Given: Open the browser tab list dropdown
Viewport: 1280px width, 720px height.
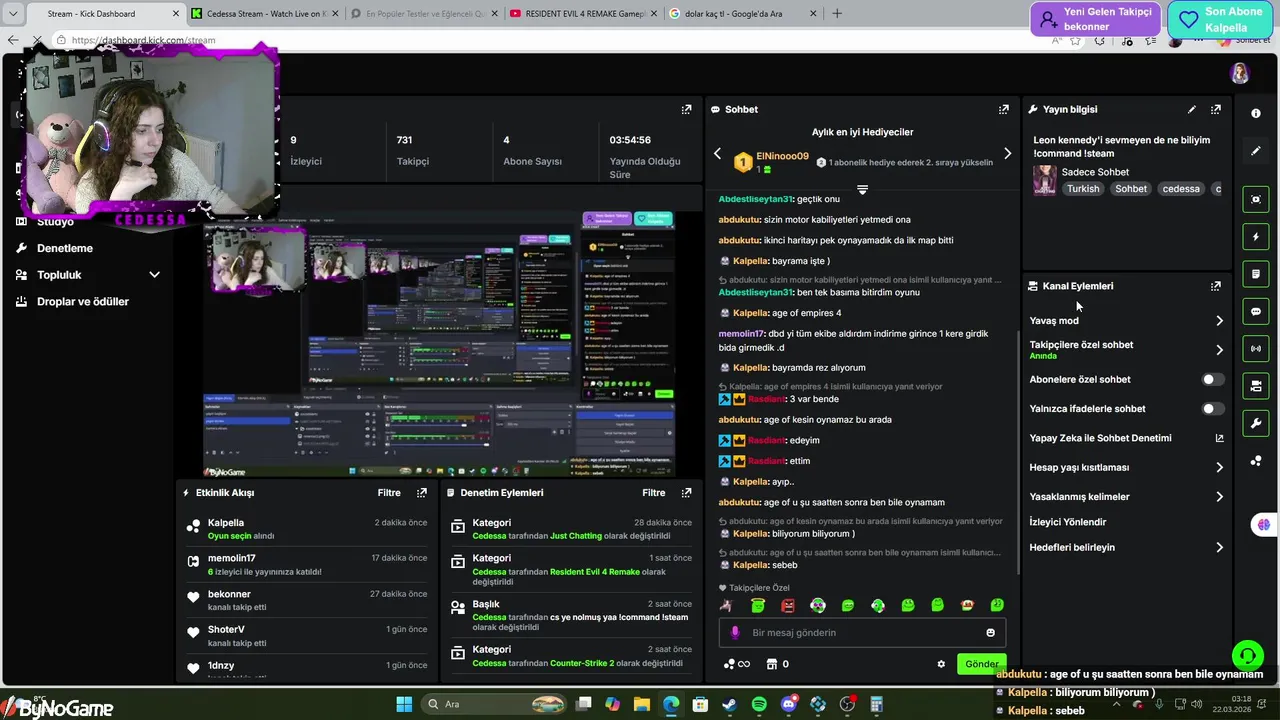Looking at the screenshot, I should point(13,14).
